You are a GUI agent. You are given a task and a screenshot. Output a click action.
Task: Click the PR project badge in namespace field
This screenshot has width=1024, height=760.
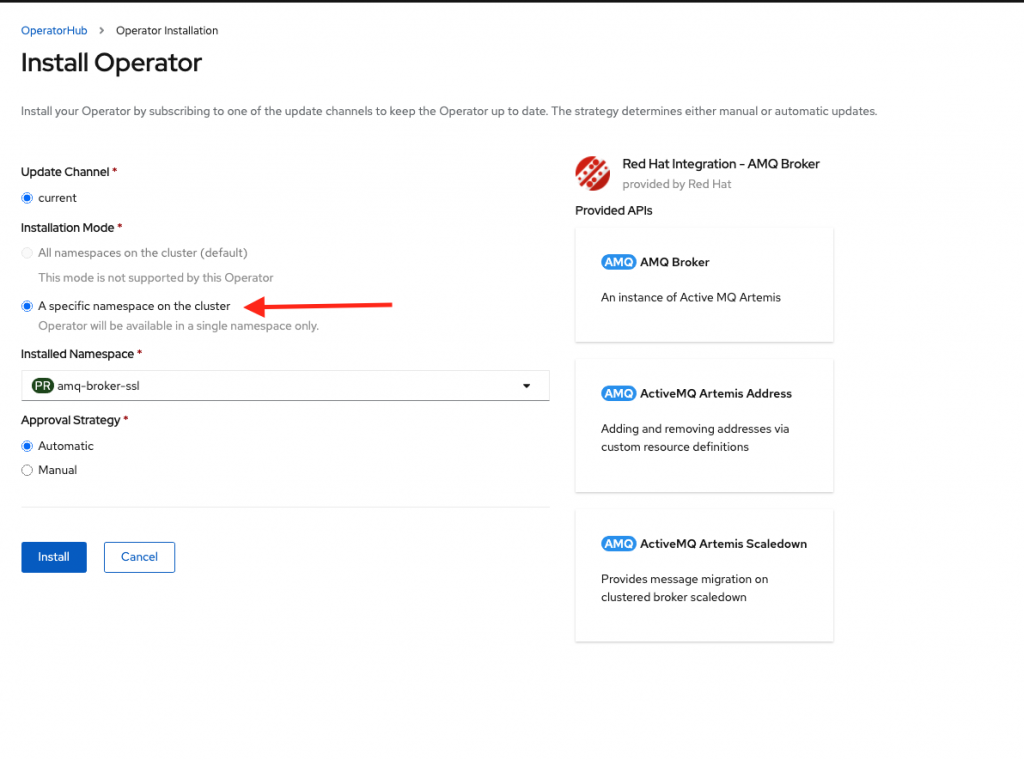[43, 386]
